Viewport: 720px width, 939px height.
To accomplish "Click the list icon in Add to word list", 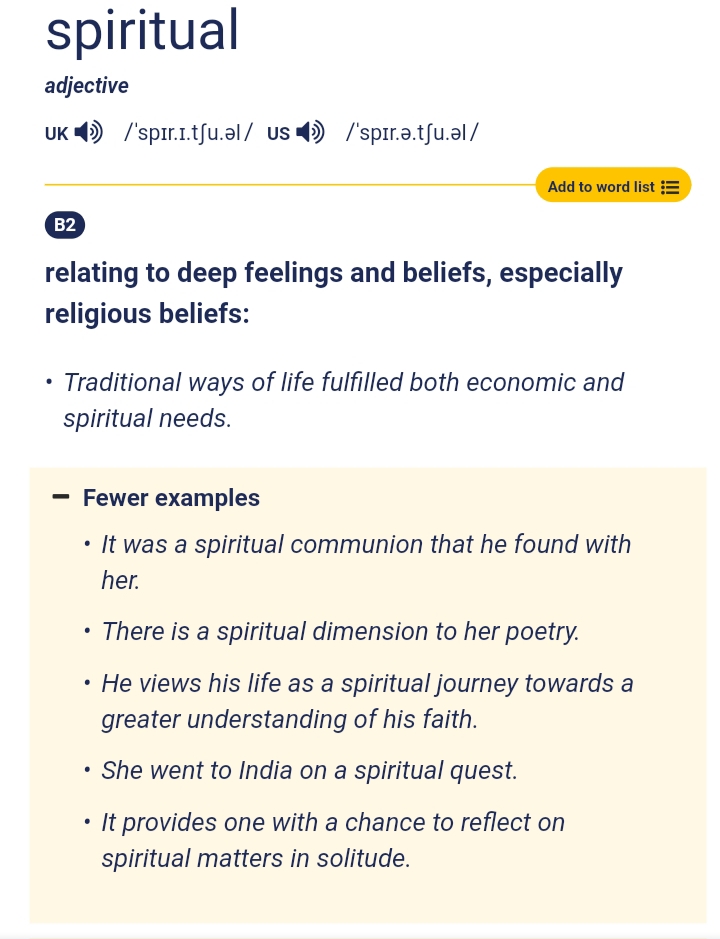I will point(671,187).
